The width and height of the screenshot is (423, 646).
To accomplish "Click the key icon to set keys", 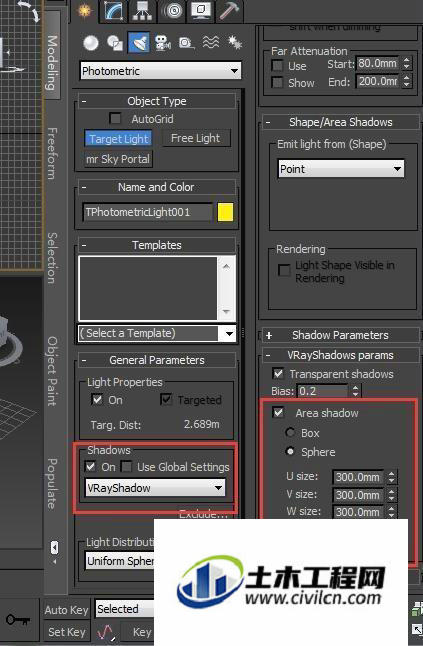I will coord(18,619).
